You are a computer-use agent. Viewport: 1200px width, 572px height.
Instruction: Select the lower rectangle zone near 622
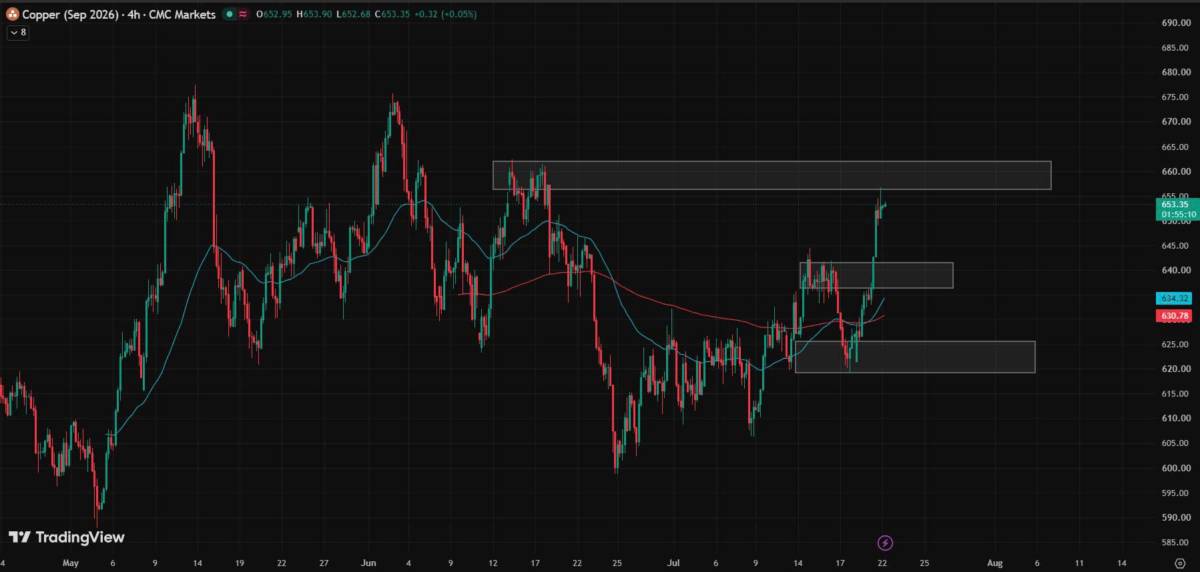coord(915,357)
